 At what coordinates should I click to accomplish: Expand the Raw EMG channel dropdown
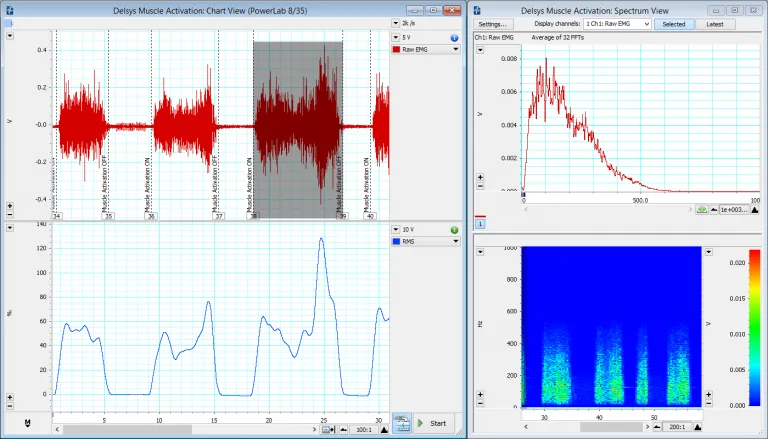(x=456, y=48)
